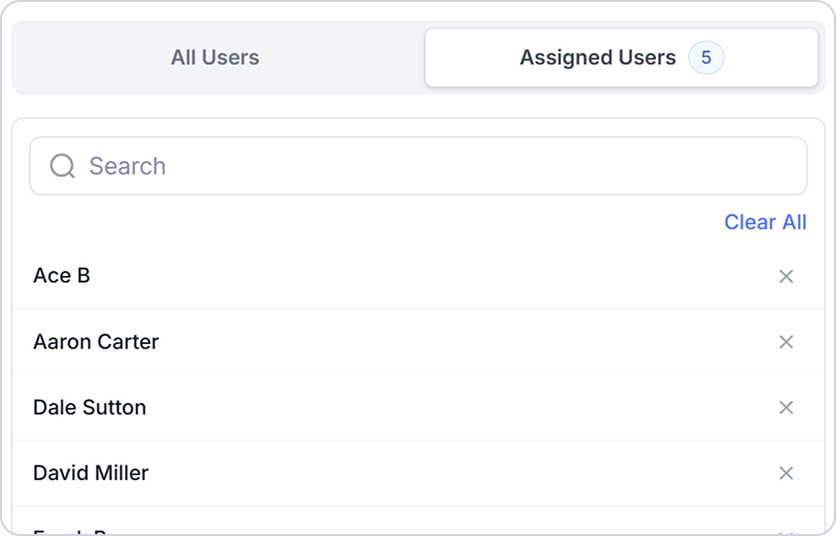This screenshot has height=536, width=836.
Task: Focus the Search input field
Action: [x=418, y=166]
